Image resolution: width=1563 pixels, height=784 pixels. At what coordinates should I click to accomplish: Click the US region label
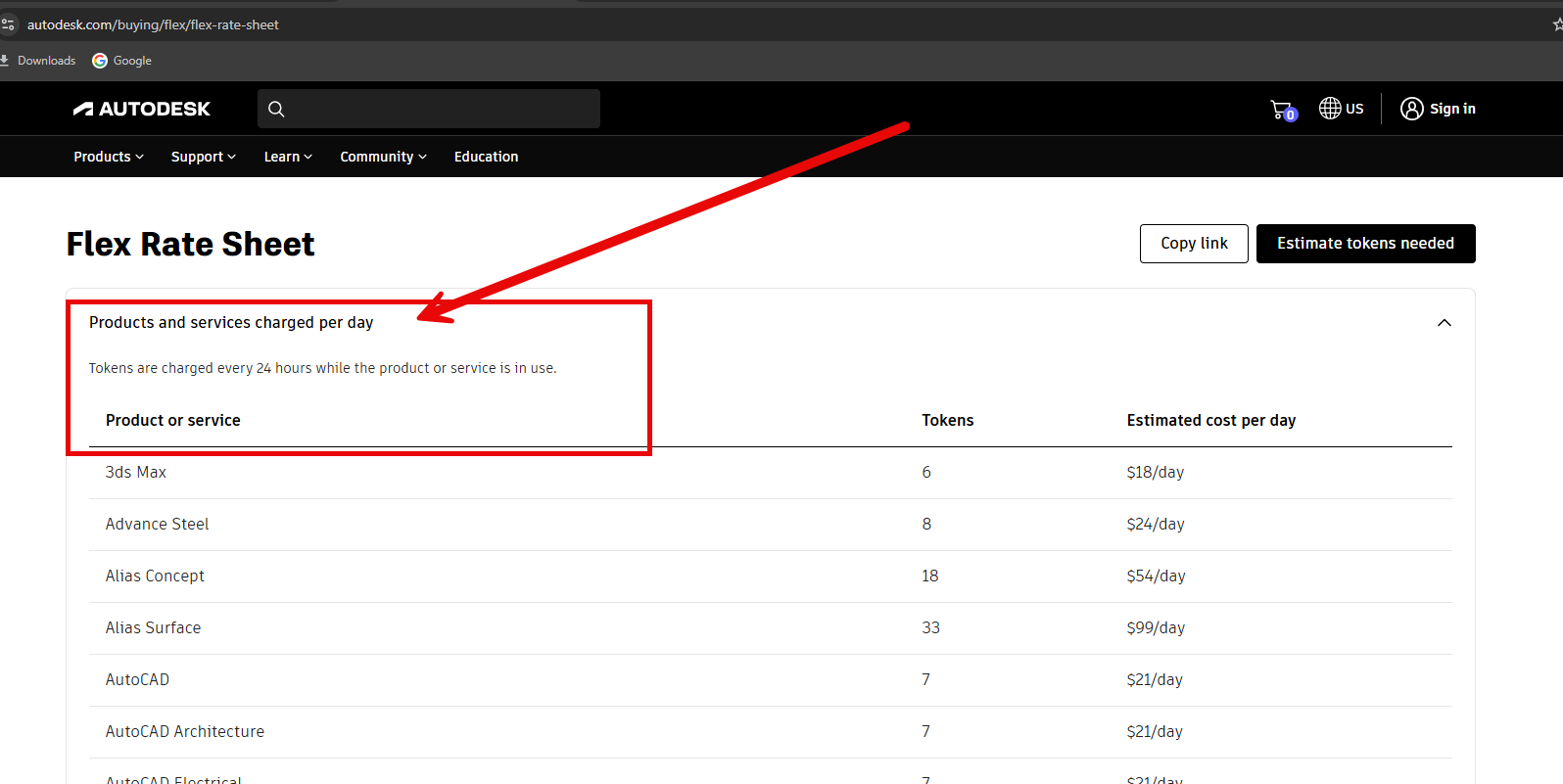click(x=1354, y=109)
